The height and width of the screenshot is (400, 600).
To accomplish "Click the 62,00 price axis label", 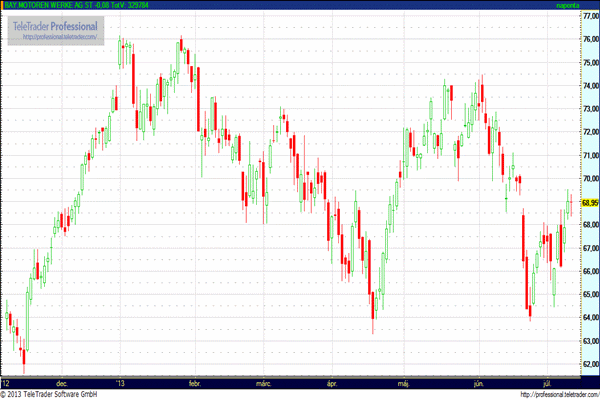I will pos(589,363).
